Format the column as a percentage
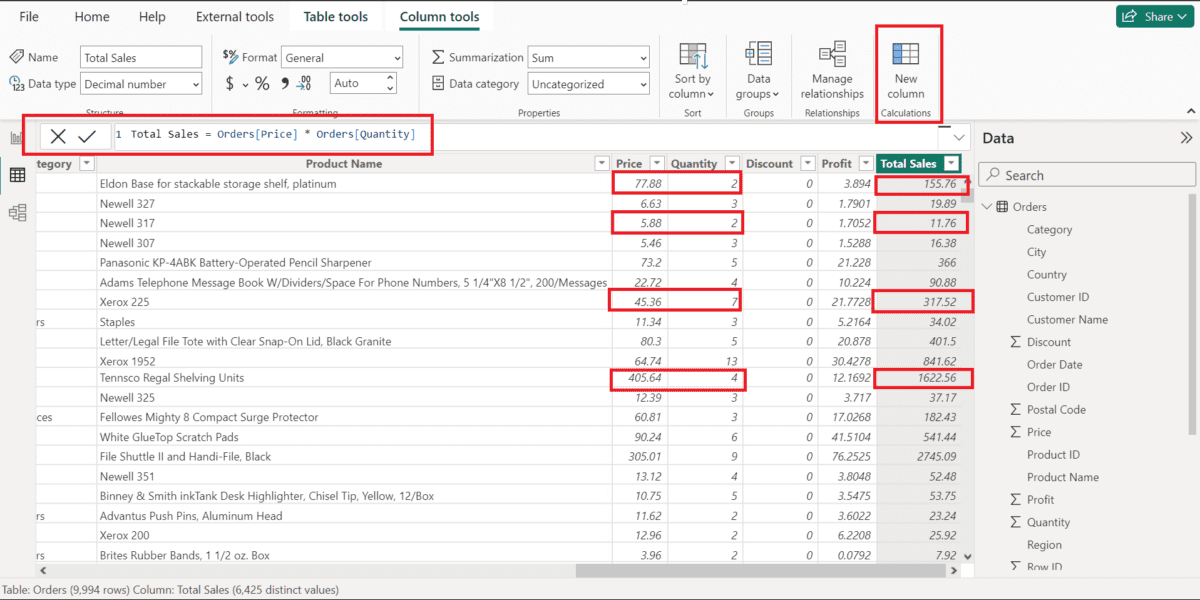This screenshot has width=1200, height=600. coord(262,83)
